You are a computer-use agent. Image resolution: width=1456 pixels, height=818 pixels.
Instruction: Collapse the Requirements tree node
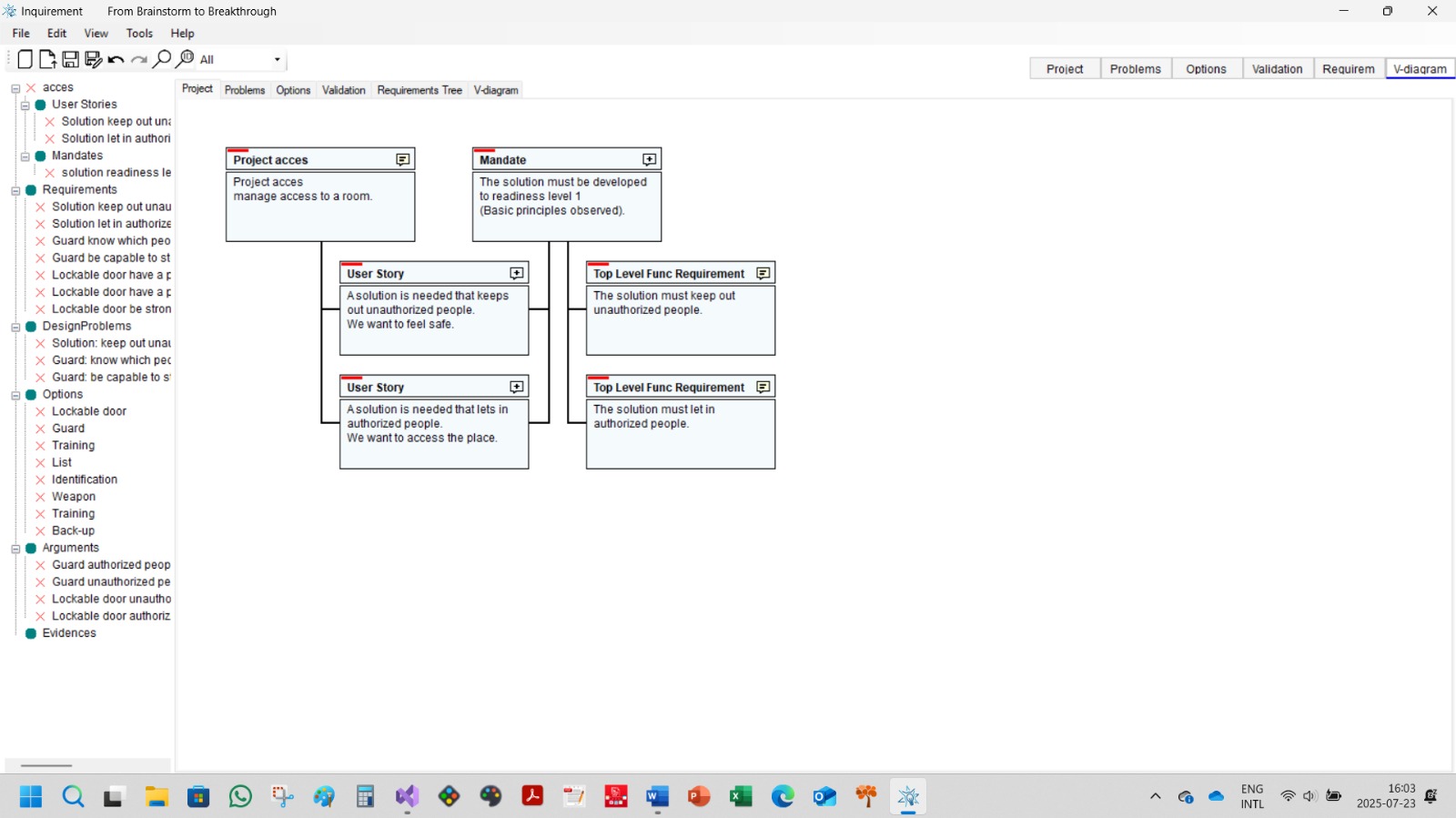click(15, 191)
